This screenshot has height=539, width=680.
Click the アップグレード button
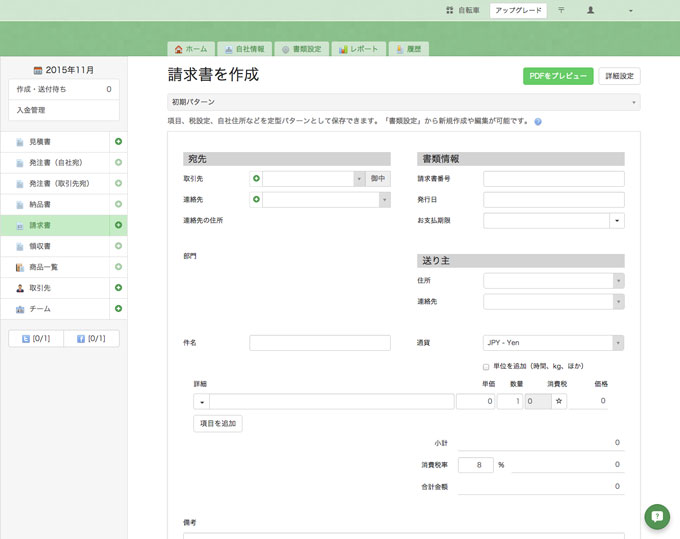click(518, 10)
